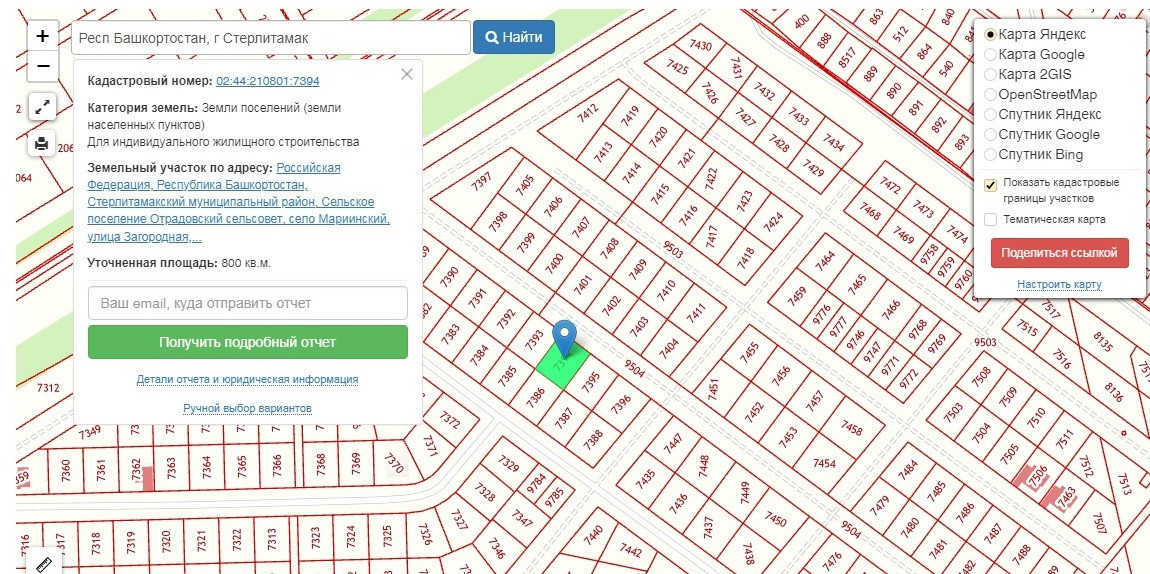Click map parcel labeled 8136
This screenshot has height=574, width=1150.
pos(1113,391)
